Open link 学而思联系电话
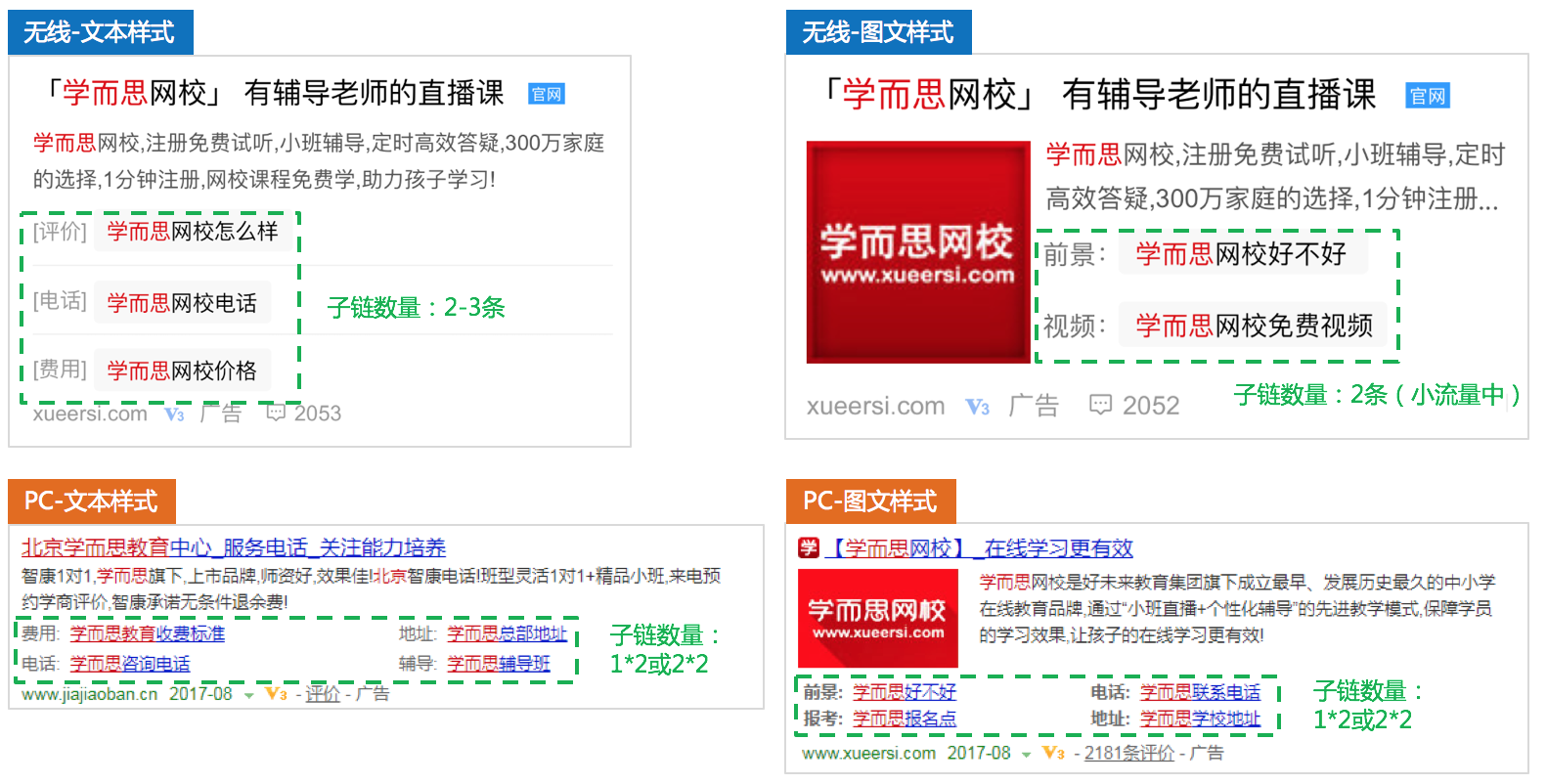 [1200, 692]
